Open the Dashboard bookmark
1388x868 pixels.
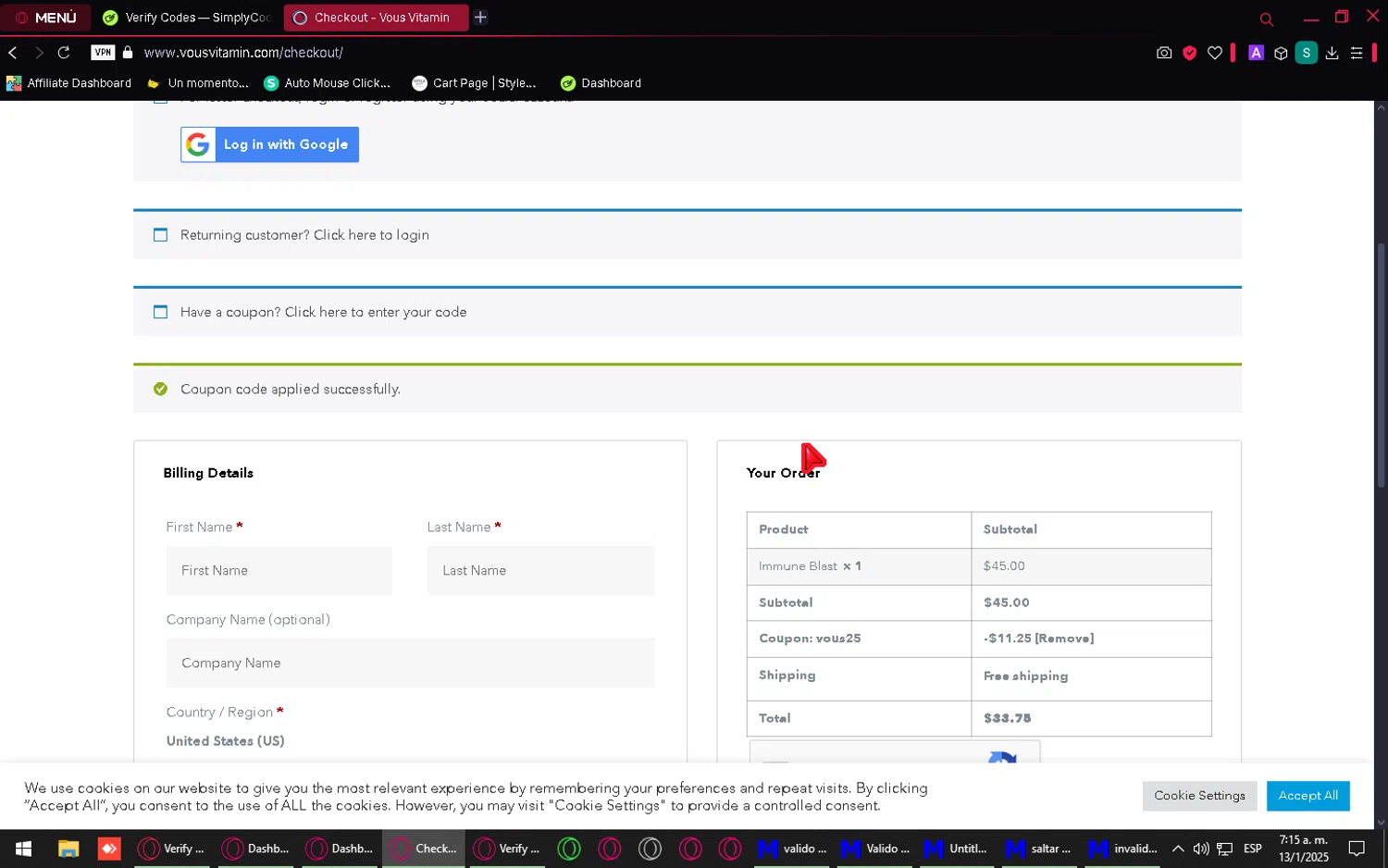click(601, 83)
